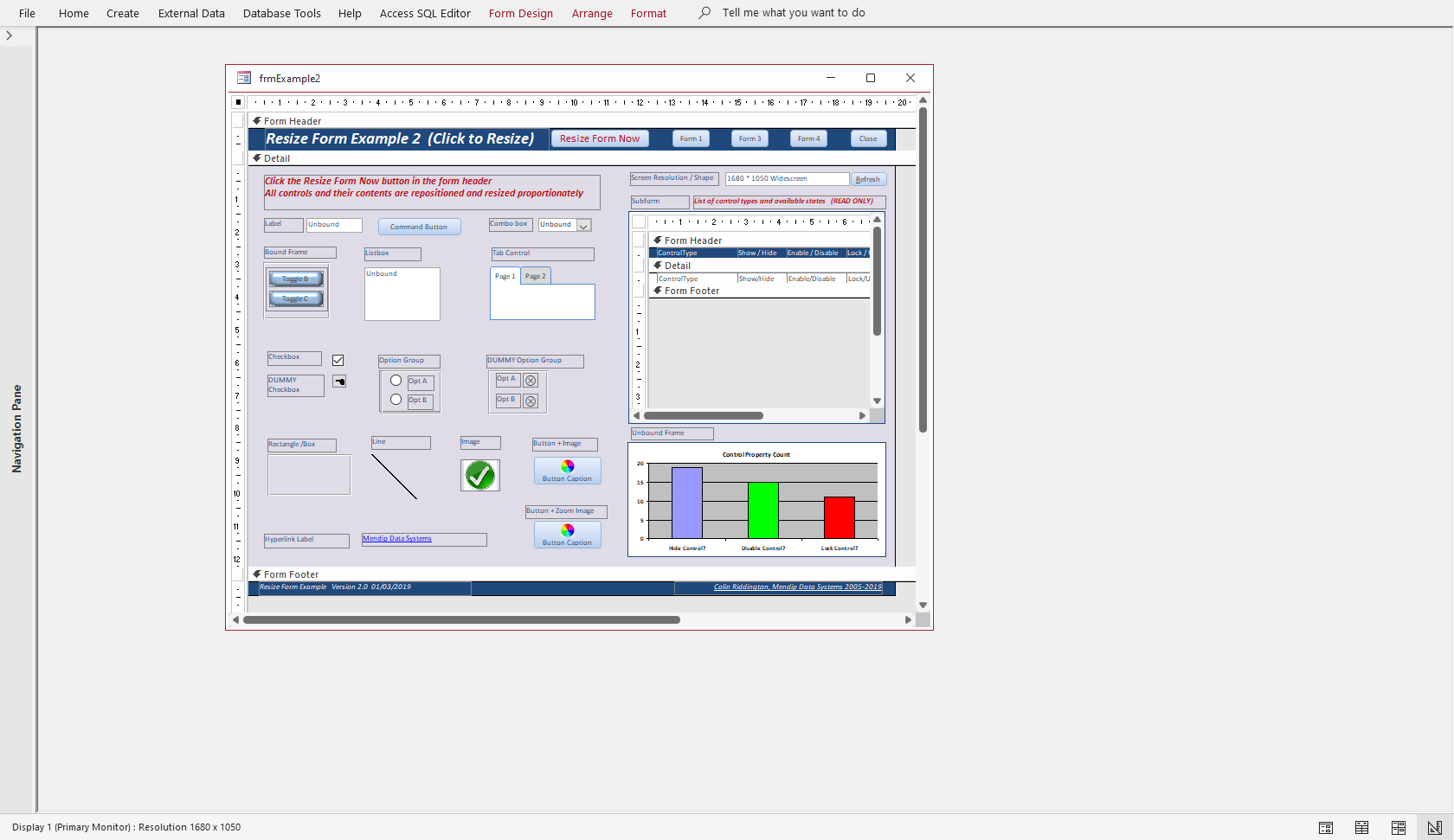The width and height of the screenshot is (1454, 840).
Task: Open the Combo box dropdown arrow
Action: tap(584, 226)
